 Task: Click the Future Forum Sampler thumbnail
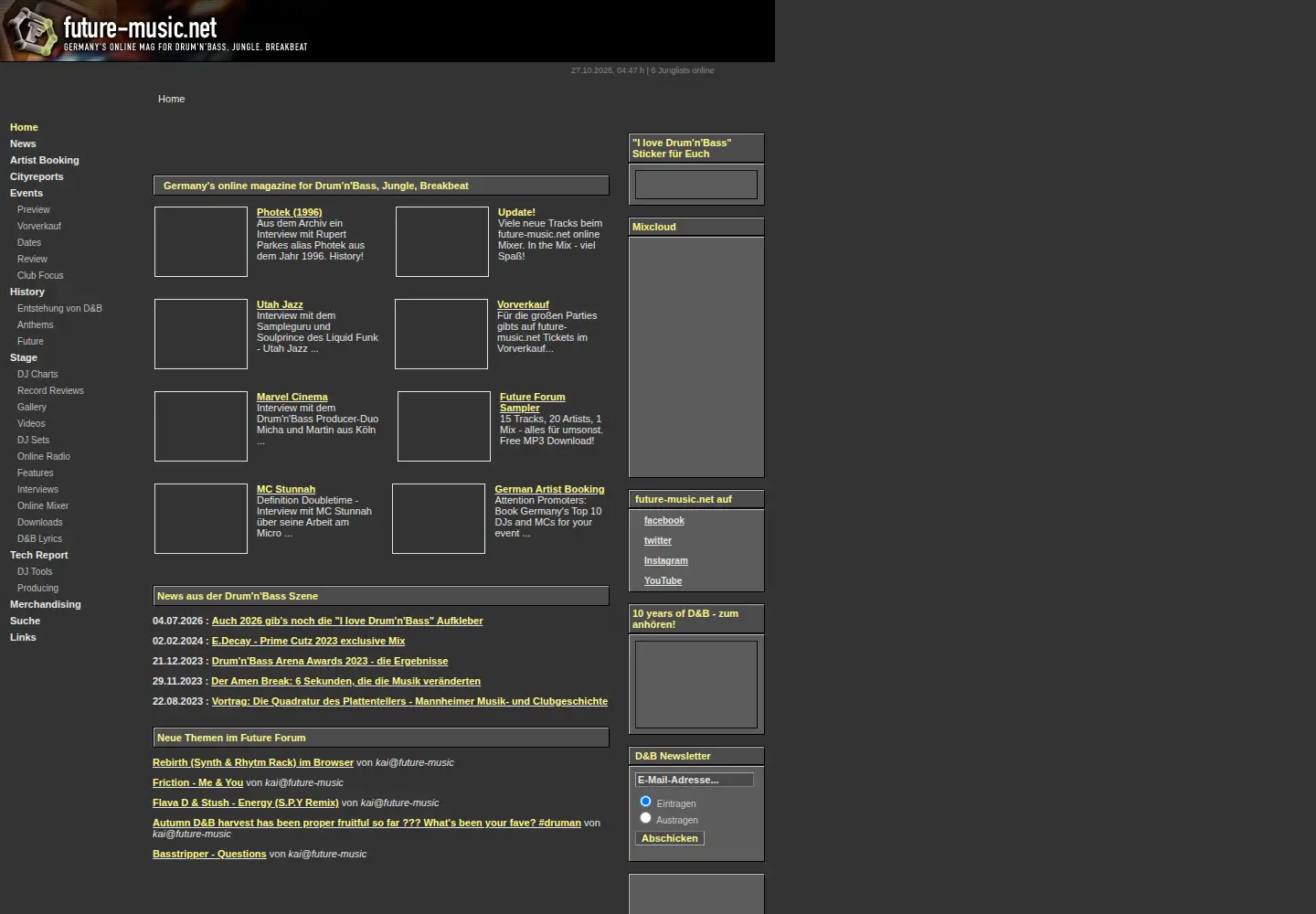pos(444,426)
